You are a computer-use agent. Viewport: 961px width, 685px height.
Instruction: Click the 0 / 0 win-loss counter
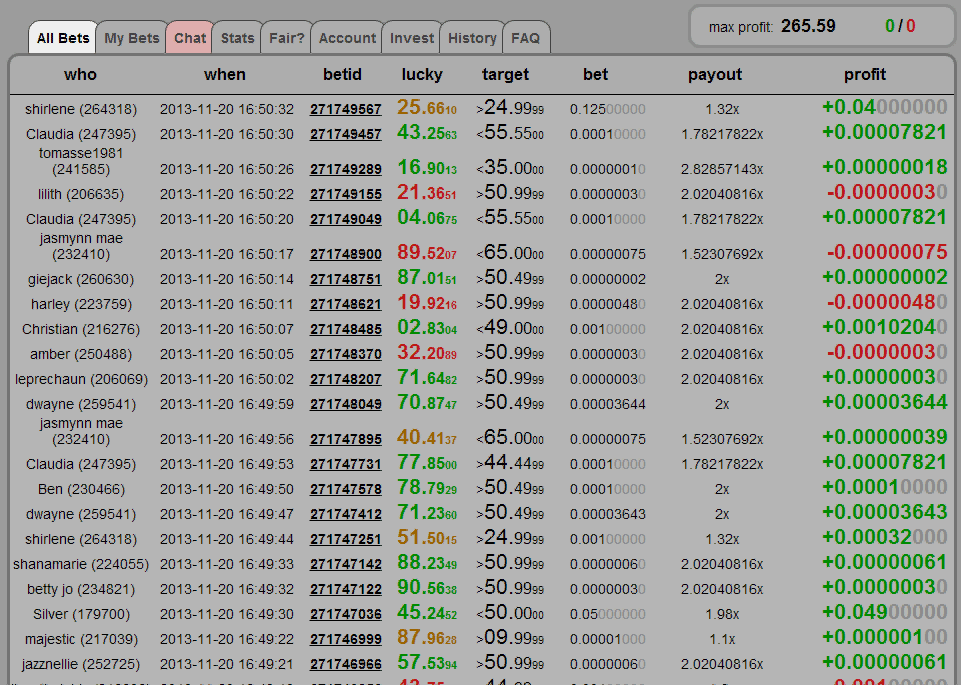pyautogui.click(x=900, y=26)
